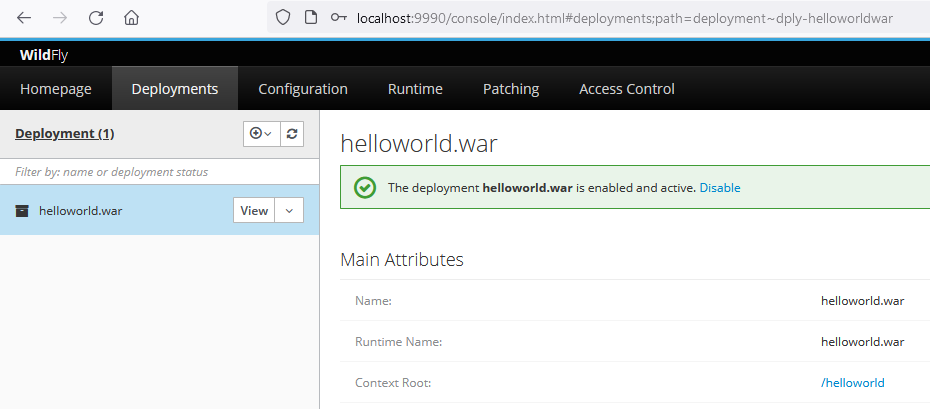This screenshot has height=409, width=930.
Task: Click the shield tracking protection icon
Action: 283,18
